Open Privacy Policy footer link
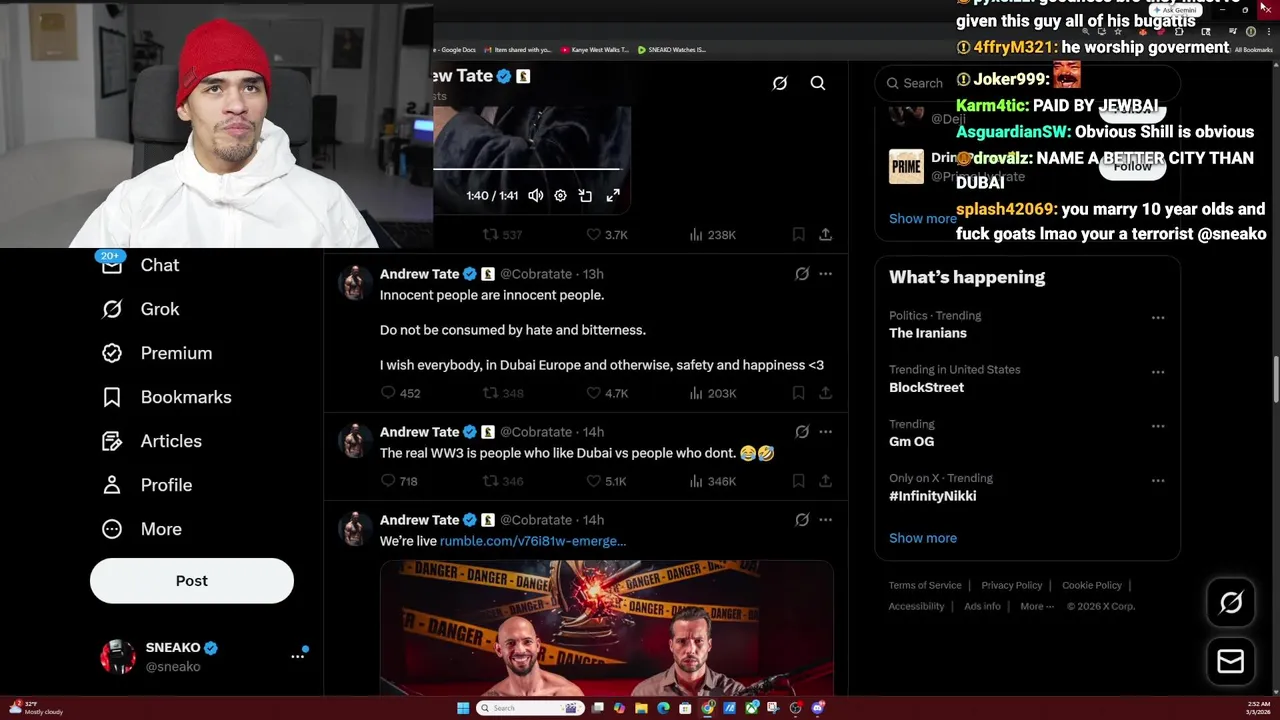The width and height of the screenshot is (1280, 720). 1012,586
